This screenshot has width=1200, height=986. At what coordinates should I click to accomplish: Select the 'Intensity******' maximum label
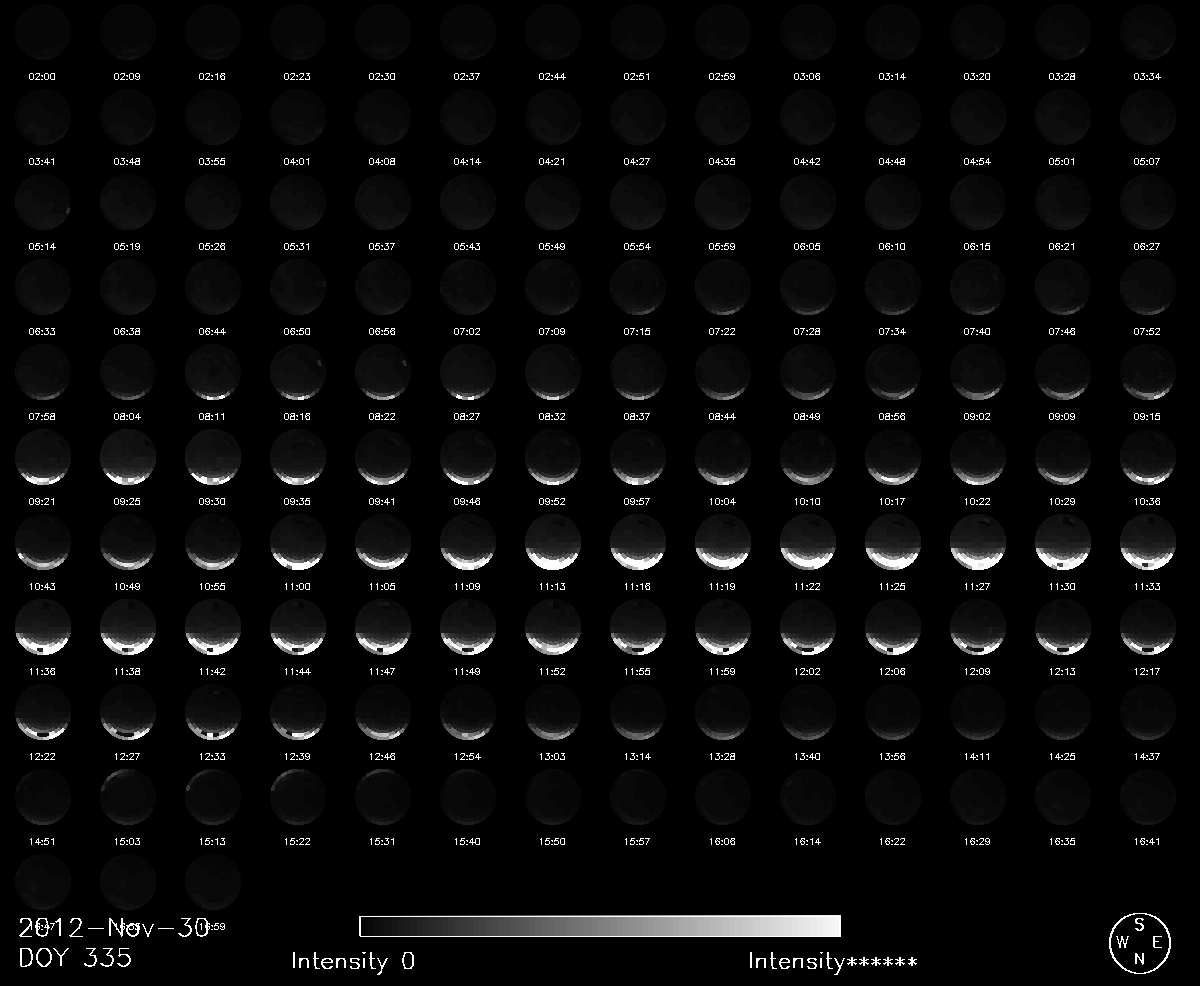tap(832, 962)
